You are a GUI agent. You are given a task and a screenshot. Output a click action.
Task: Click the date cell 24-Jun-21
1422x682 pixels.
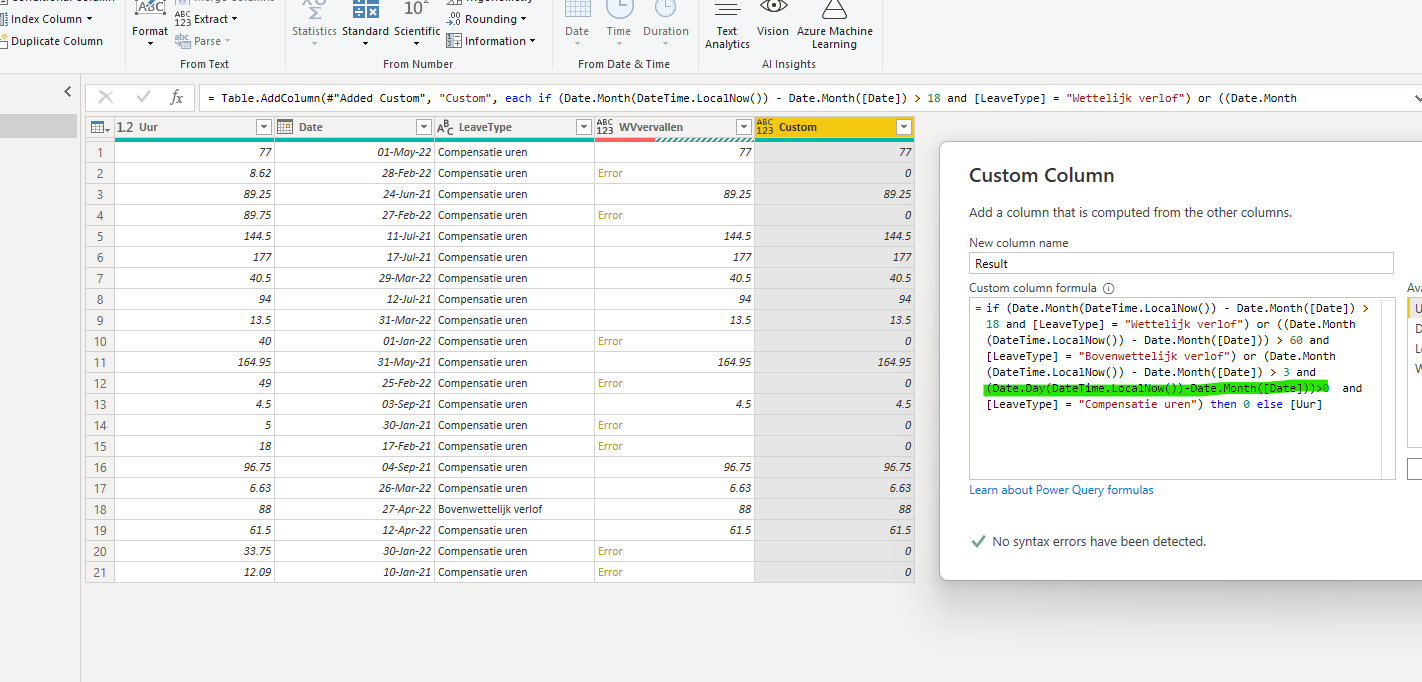355,194
